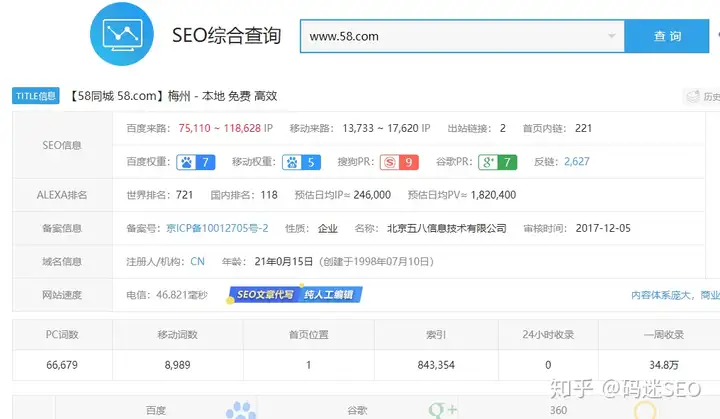The image size is (720, 419).
Task: Click the SEO信息 row header
Action: 62,145
